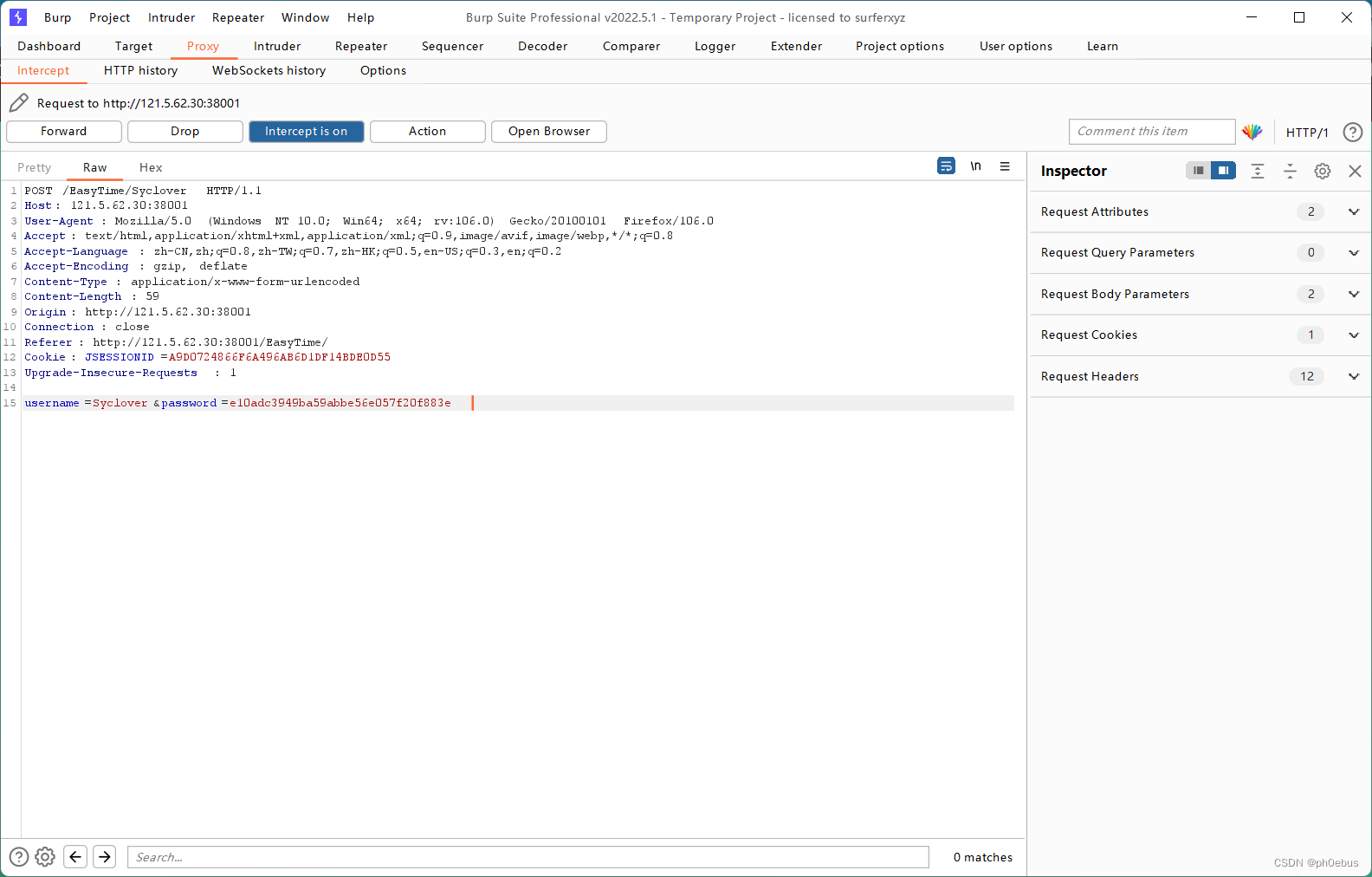Switch to Decoder tab
The image size is (1372, 877).
(543, 46)
